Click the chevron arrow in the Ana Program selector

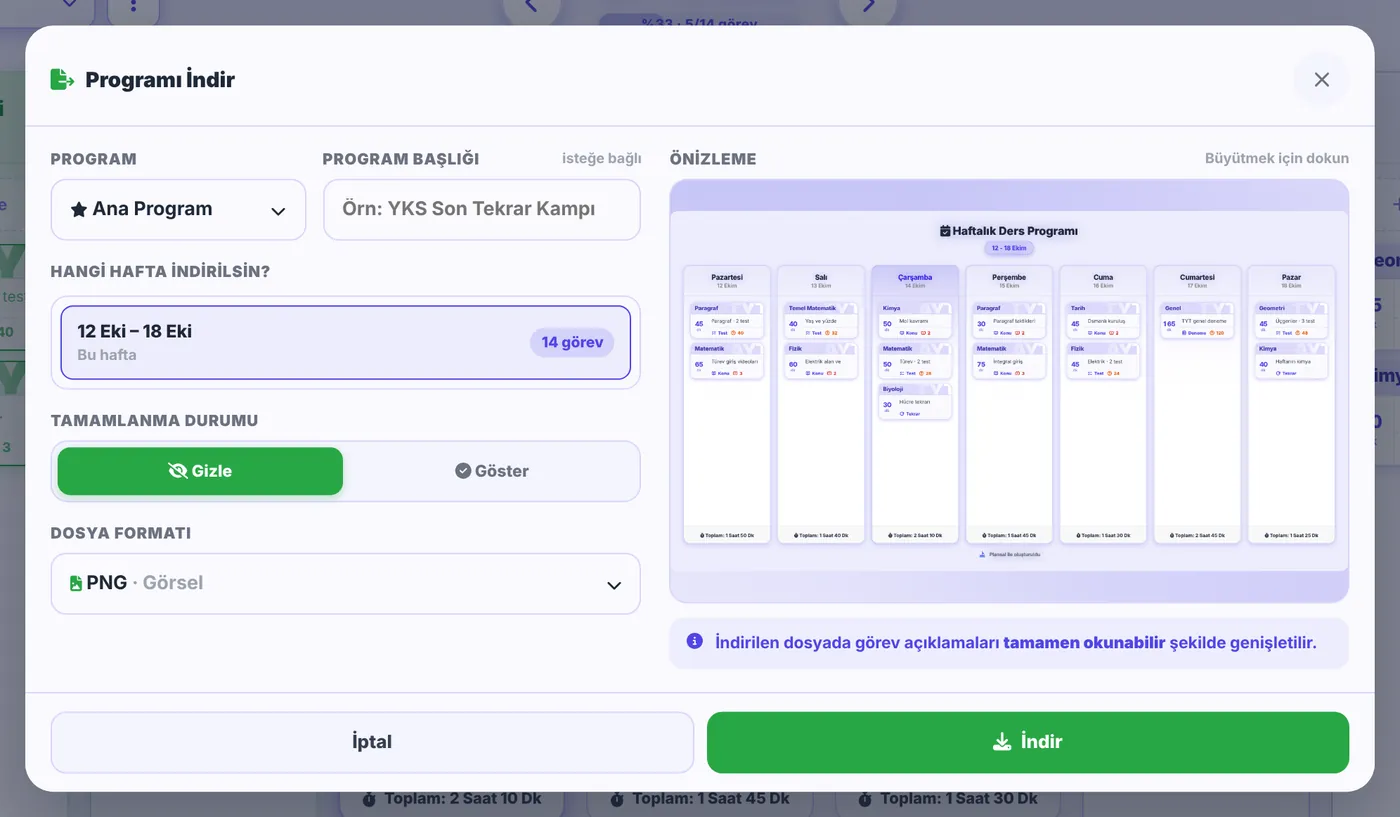(278, 211)
